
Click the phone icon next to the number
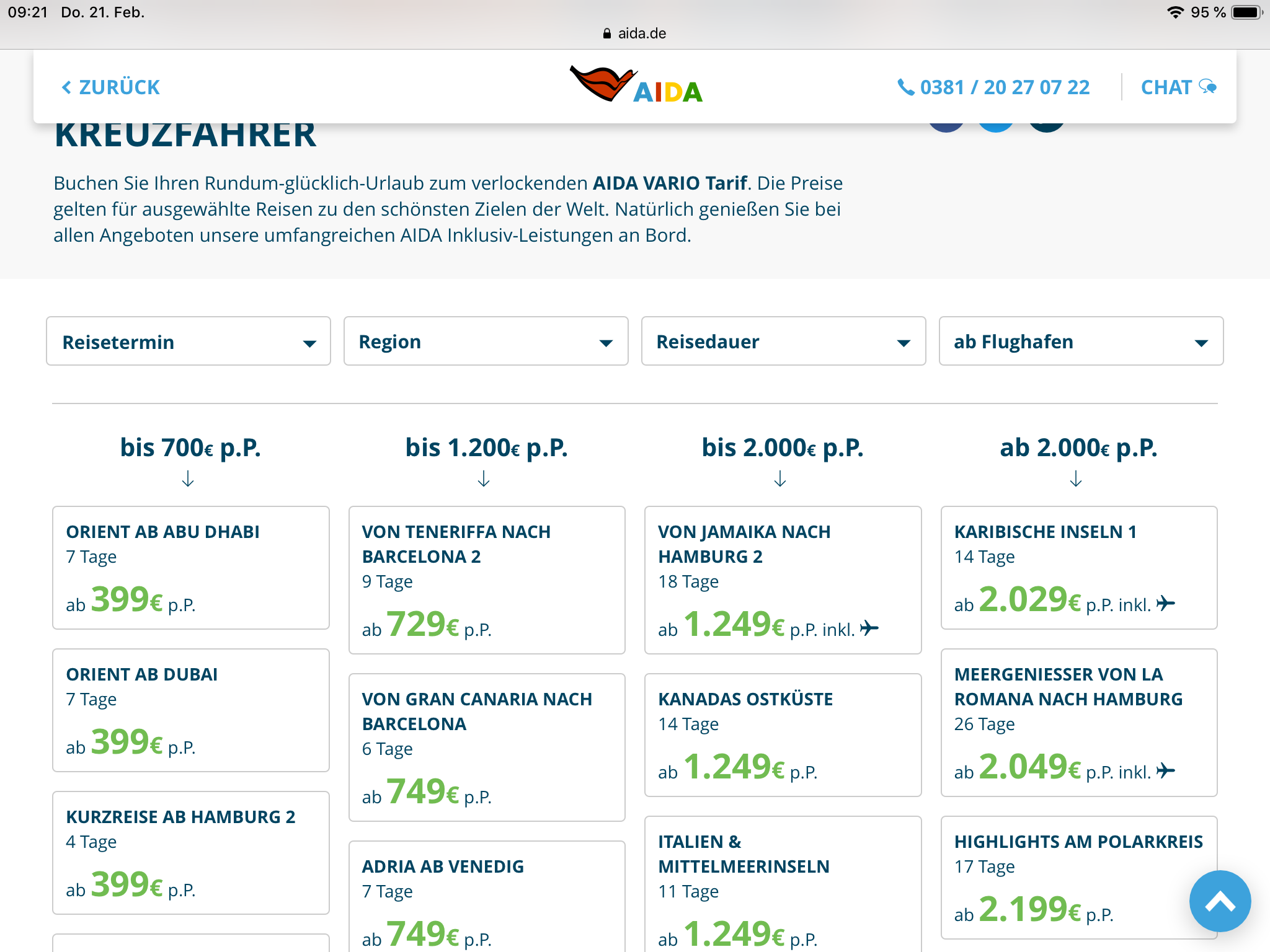tap(905, 87)
